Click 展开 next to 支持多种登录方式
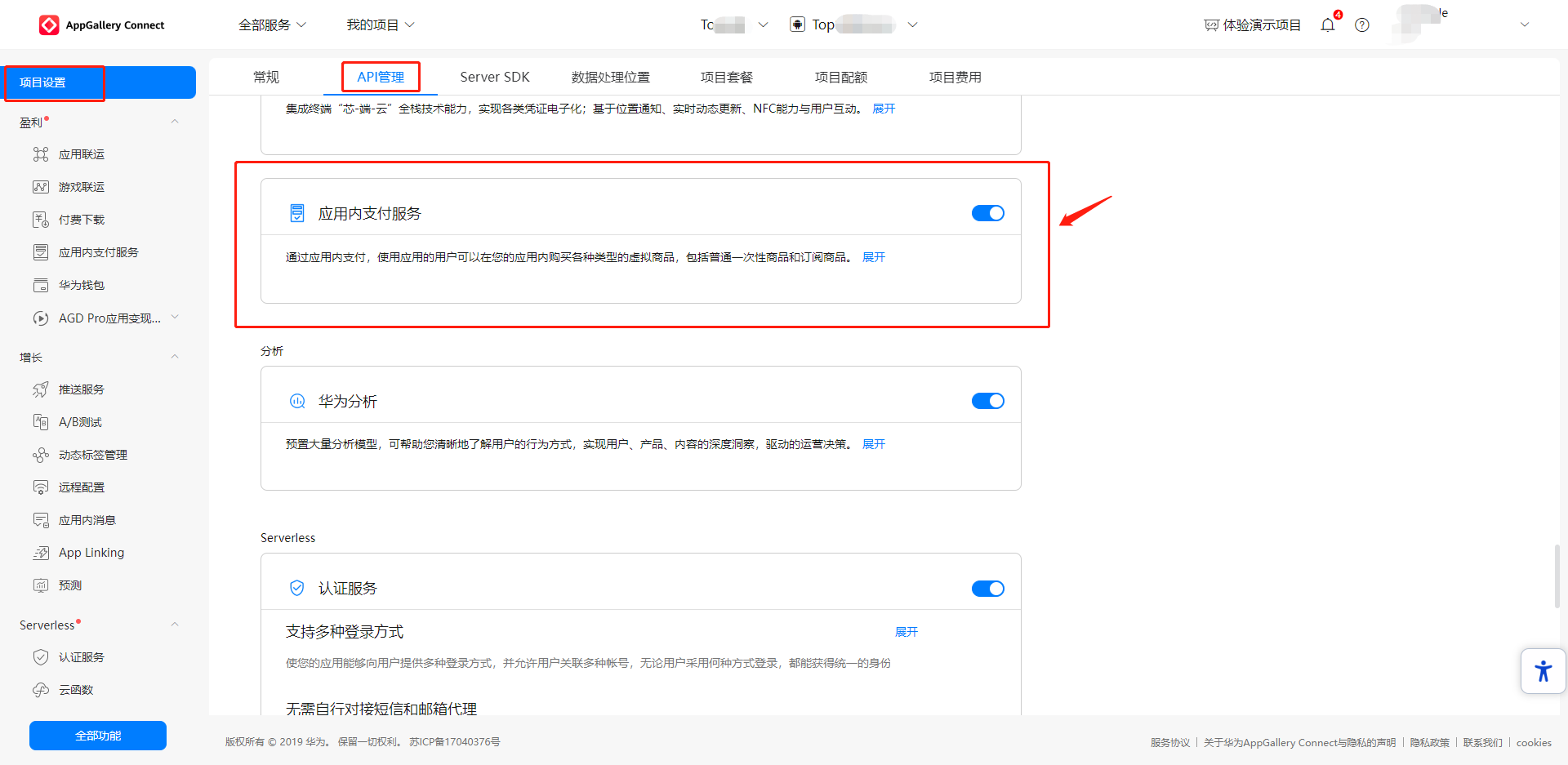 (x=906, y=632)
